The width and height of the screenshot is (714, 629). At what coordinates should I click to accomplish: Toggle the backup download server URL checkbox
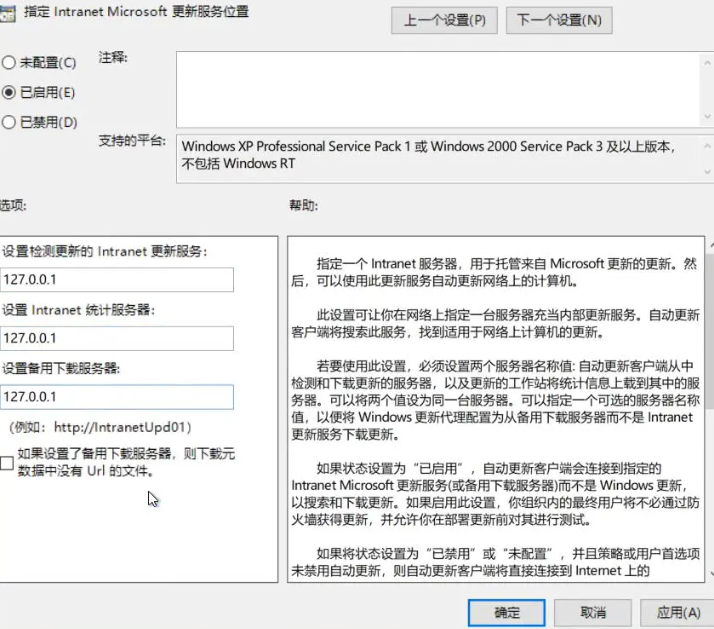(8, 463)
